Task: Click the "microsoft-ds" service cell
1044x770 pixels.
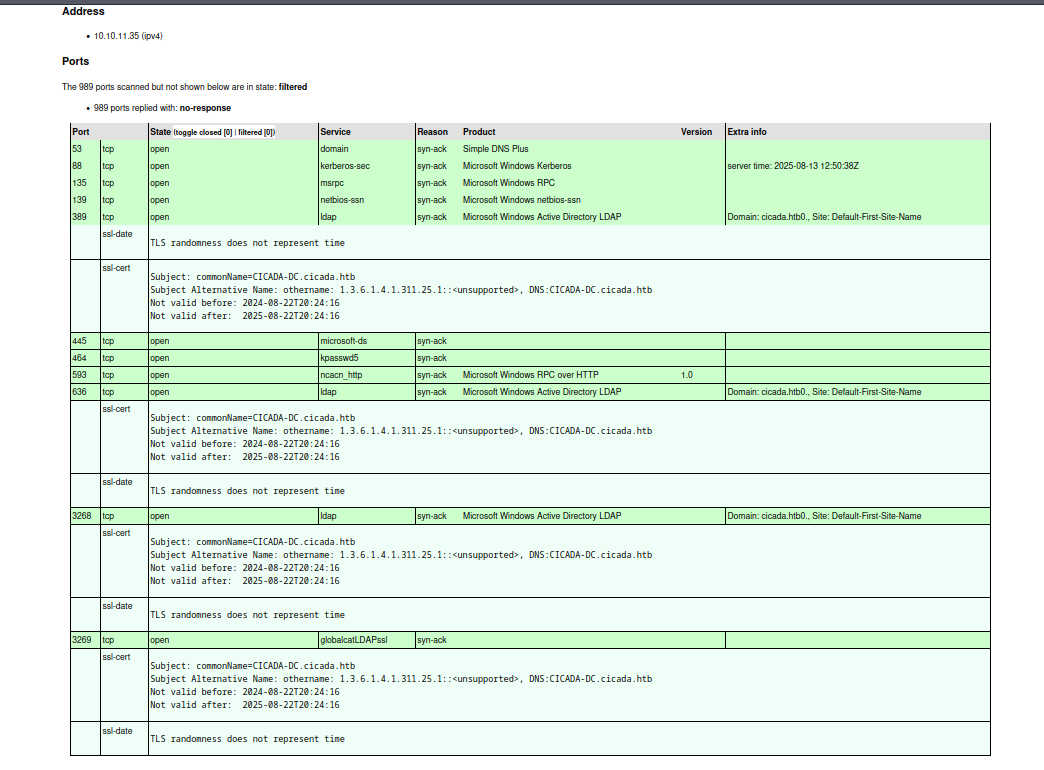Action: tap(344, 341)
